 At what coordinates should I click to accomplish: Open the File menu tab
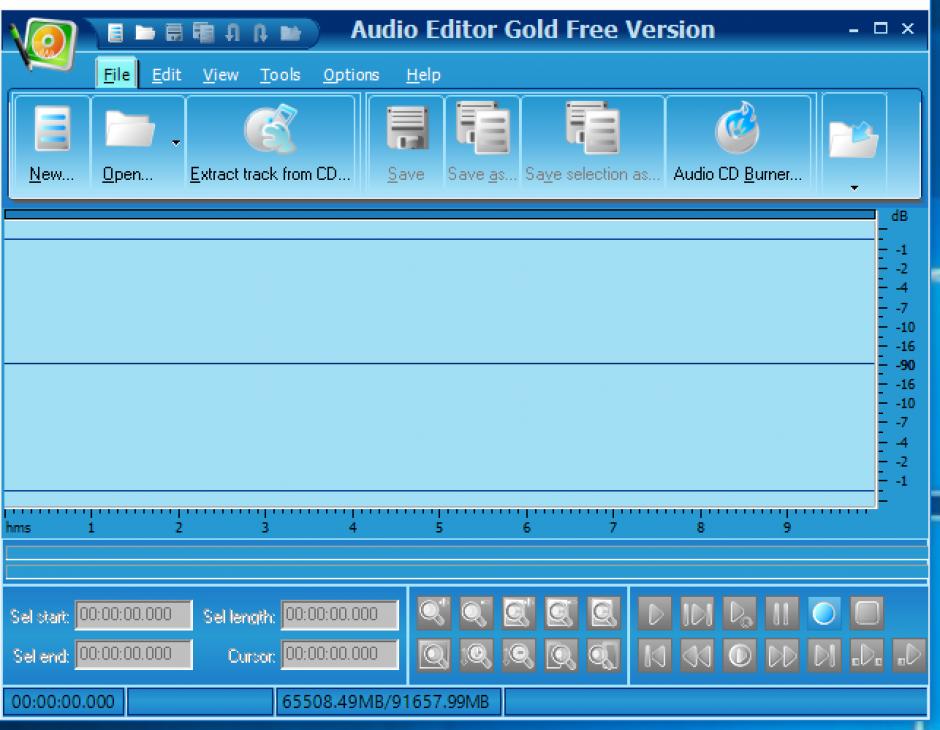coord(117,75)
